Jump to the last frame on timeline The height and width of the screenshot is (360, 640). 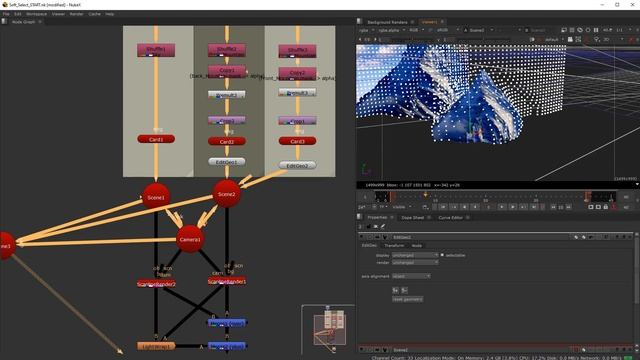pyautogui.click(x=533, y=207)
